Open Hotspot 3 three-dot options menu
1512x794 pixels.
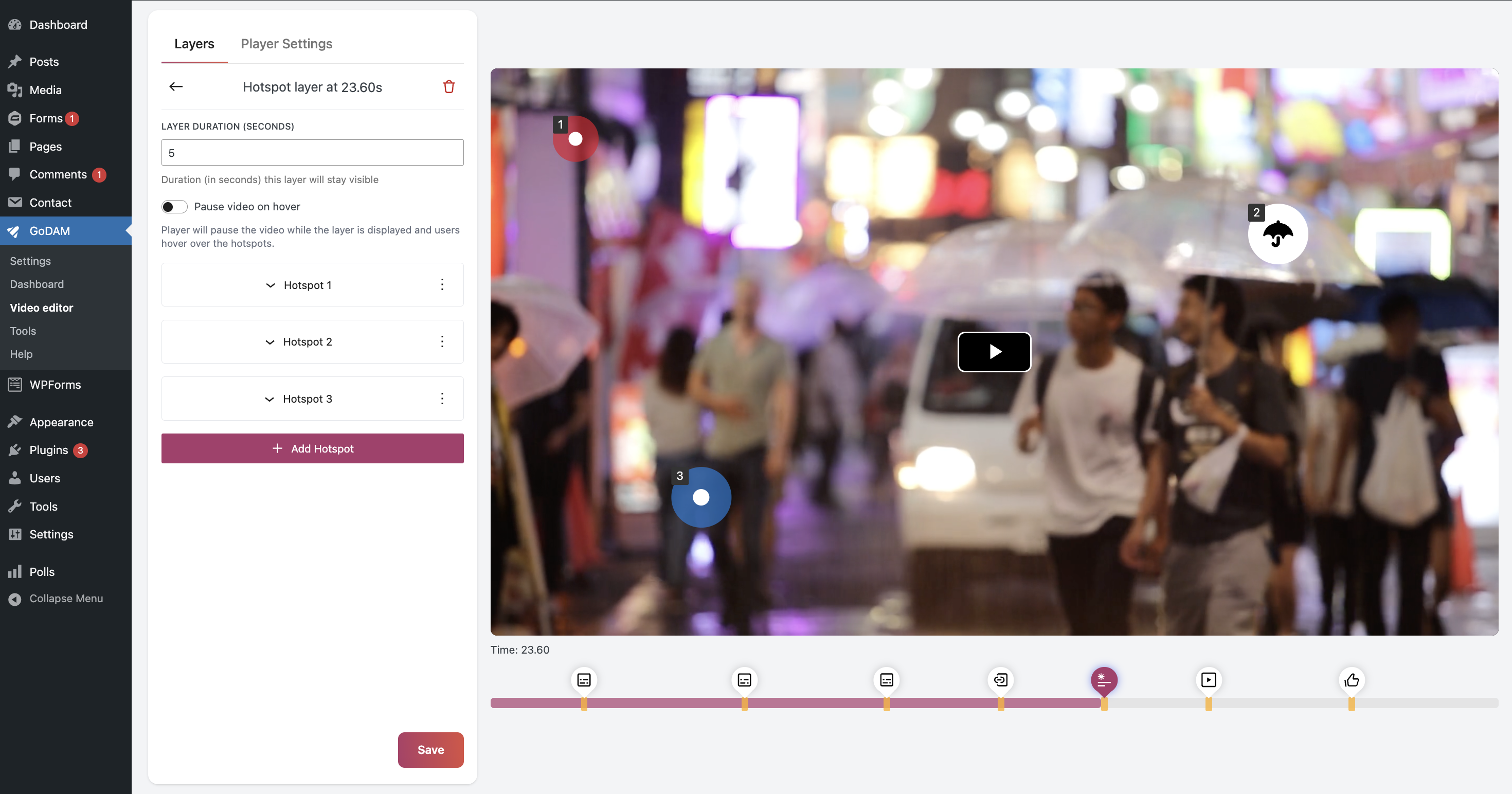442,399
